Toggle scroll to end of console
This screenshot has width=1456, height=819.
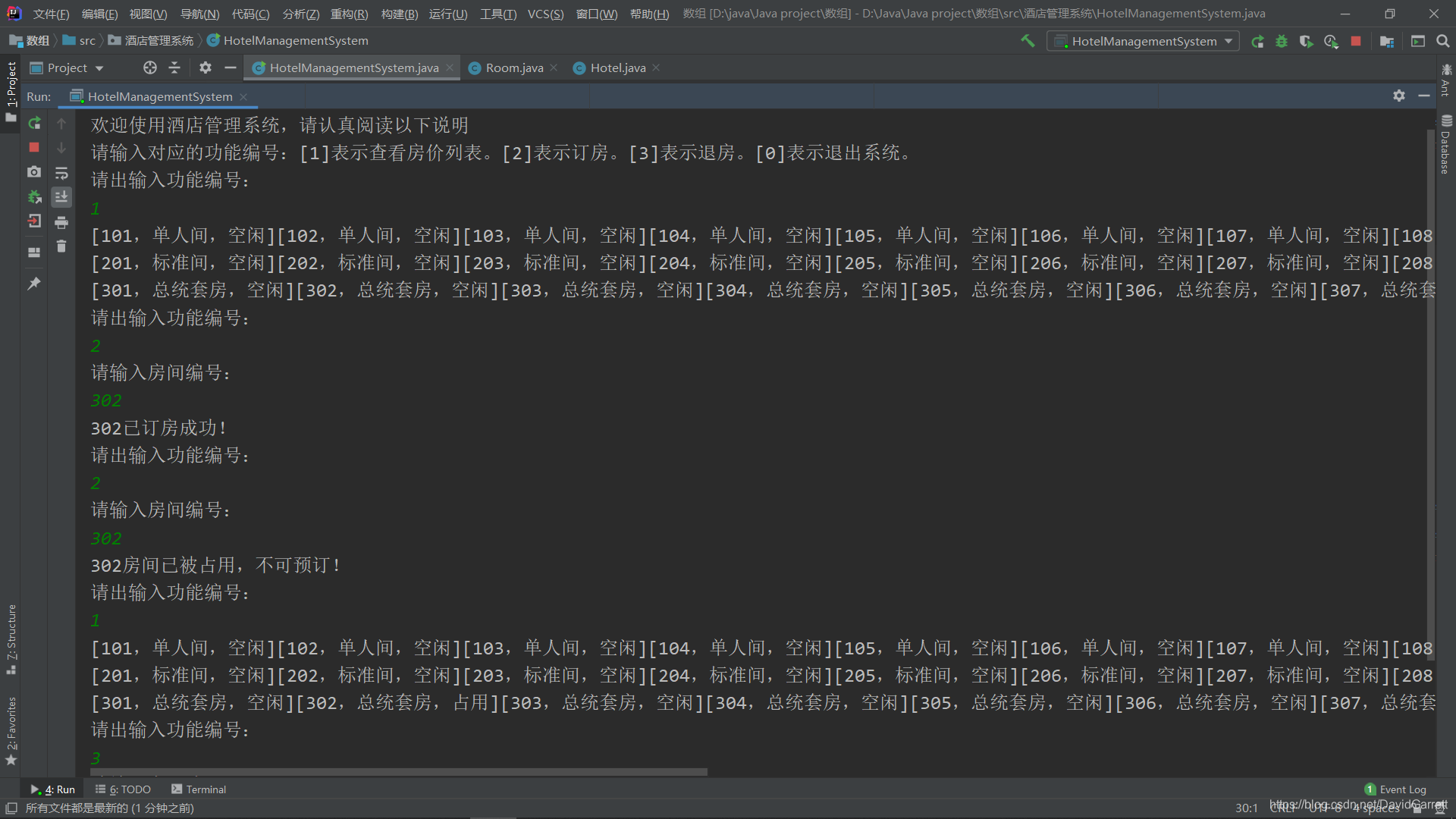coord(61,197)
